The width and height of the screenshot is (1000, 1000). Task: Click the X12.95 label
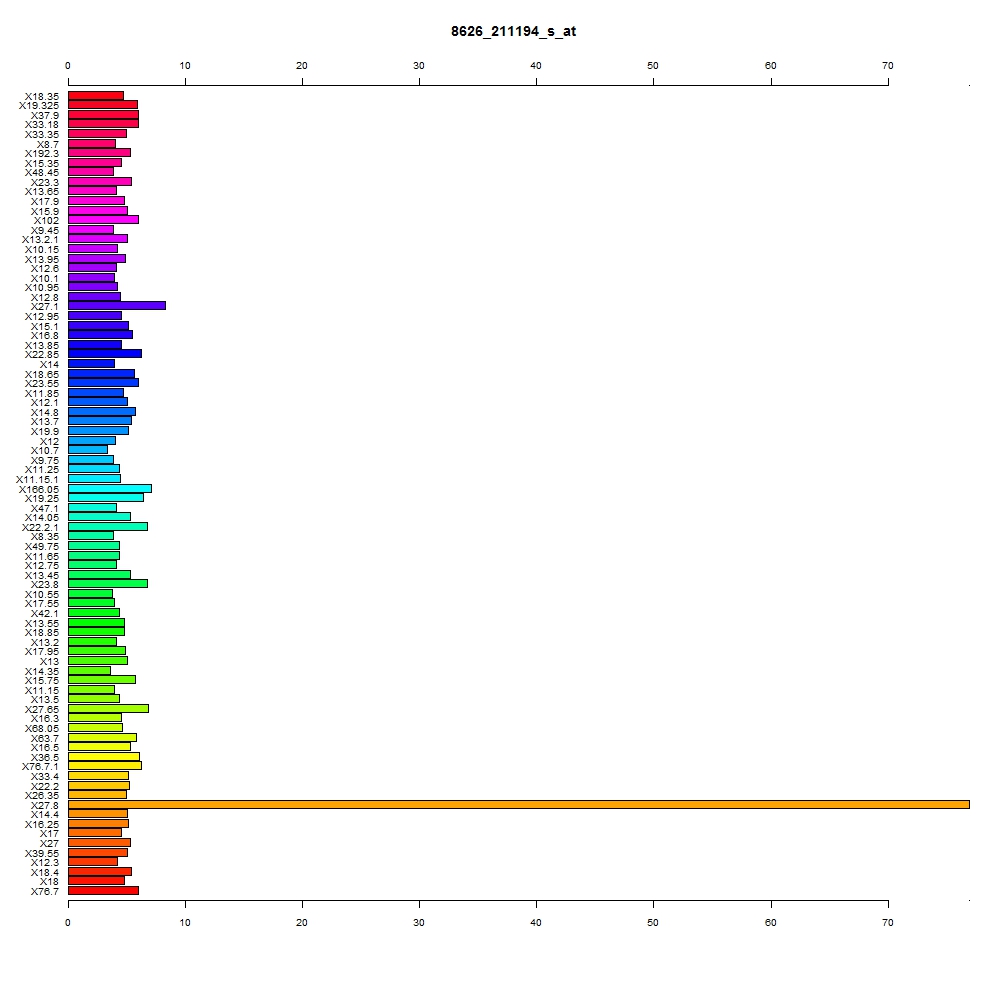(x=42, y=316)
